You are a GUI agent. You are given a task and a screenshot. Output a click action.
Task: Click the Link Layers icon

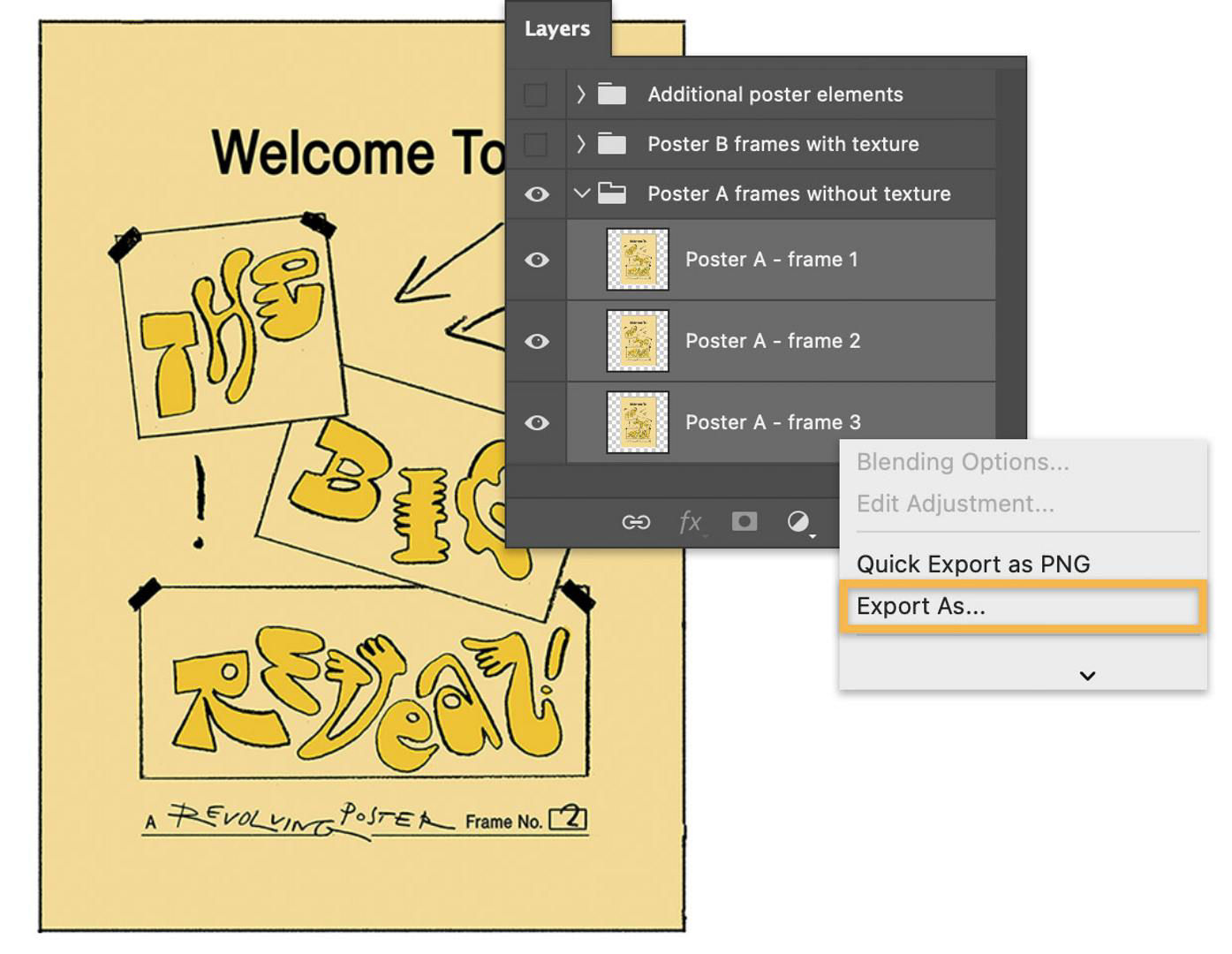[x=635, y=521]
